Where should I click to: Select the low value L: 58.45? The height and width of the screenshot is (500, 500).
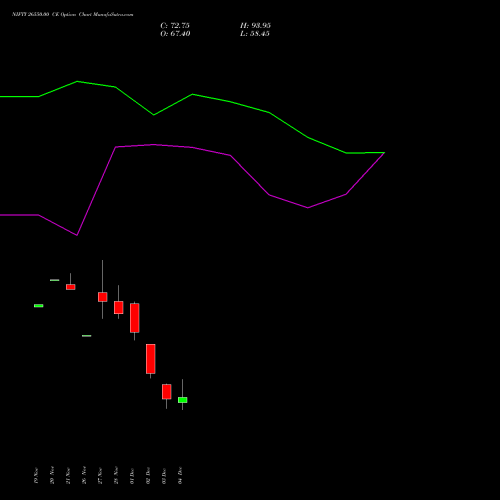[x=255, y=34]
